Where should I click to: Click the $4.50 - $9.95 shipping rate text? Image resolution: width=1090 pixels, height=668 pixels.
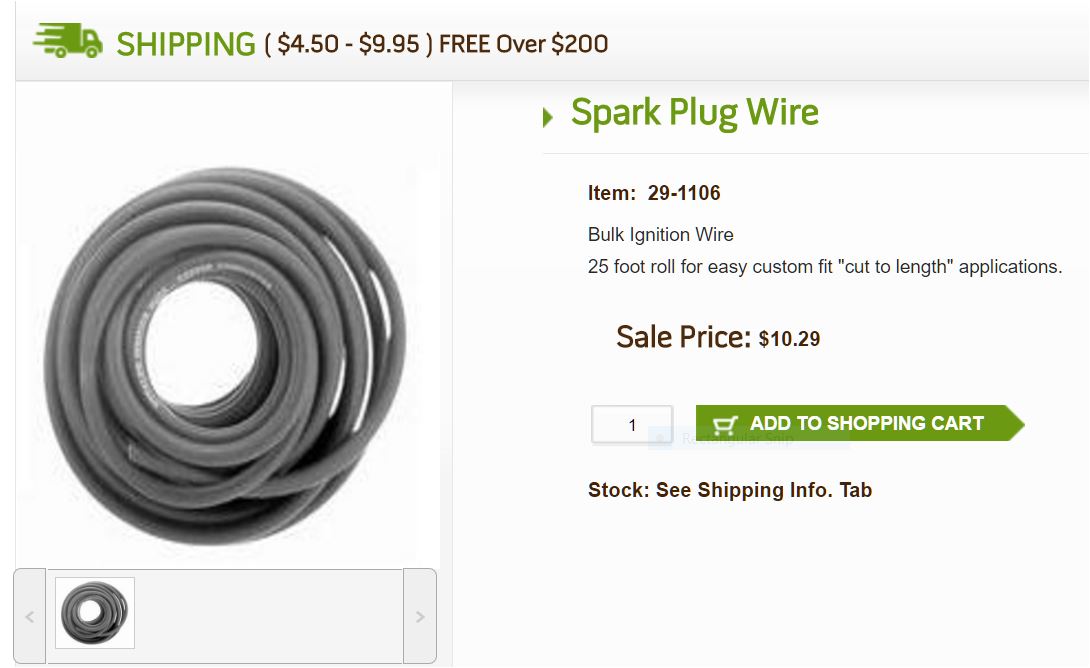(348, 44)
